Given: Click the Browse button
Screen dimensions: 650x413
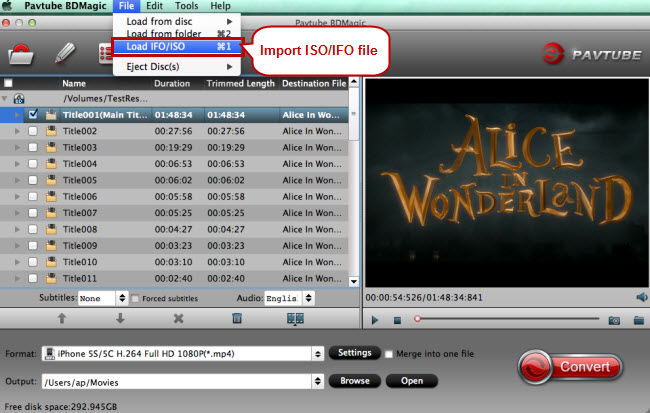Looking at the screenshot, I should click(x=354, y=381).
